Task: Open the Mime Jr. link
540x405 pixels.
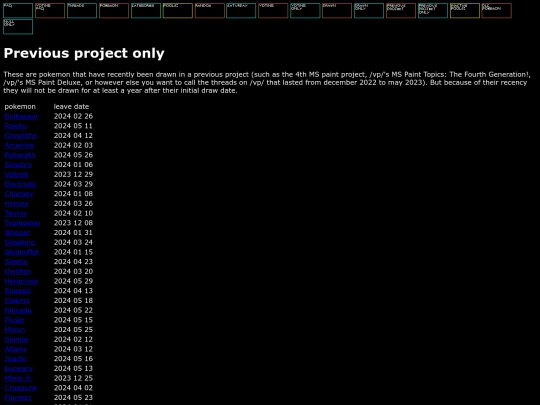Action: pyautogui.click(x=18, y=378)
